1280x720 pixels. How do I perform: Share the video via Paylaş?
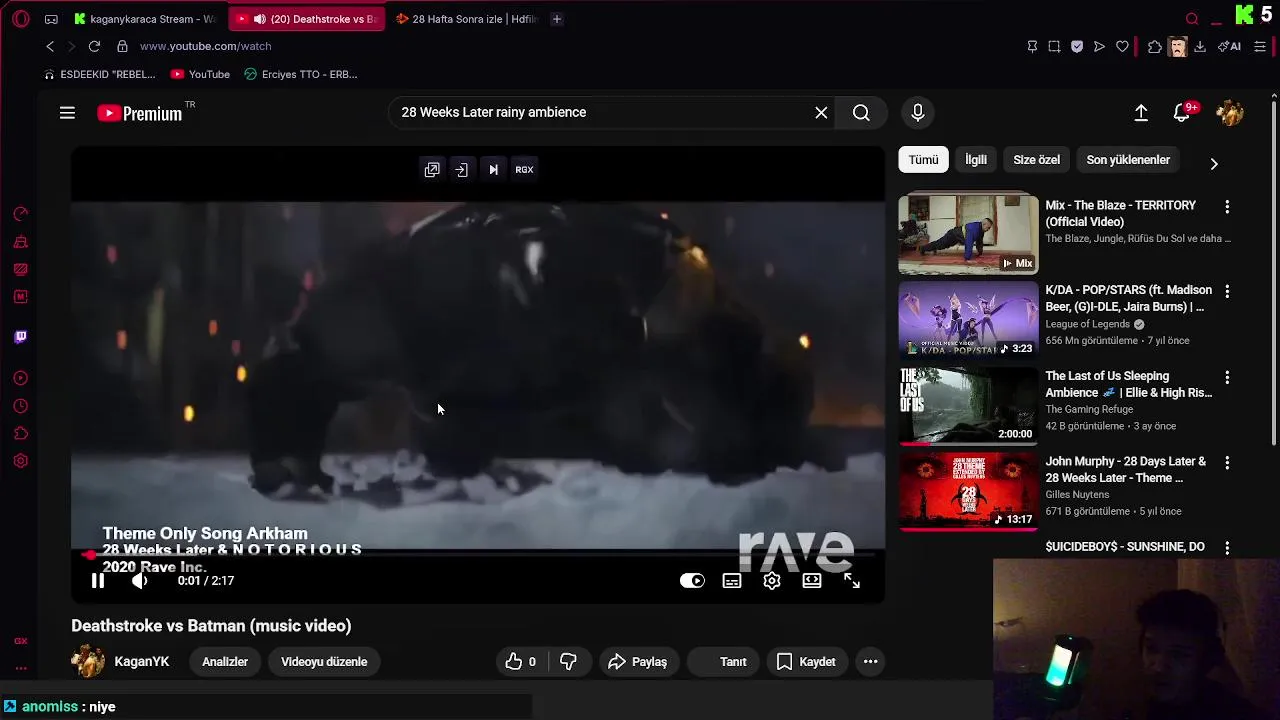pyautogui.click(x=638, y=662)
